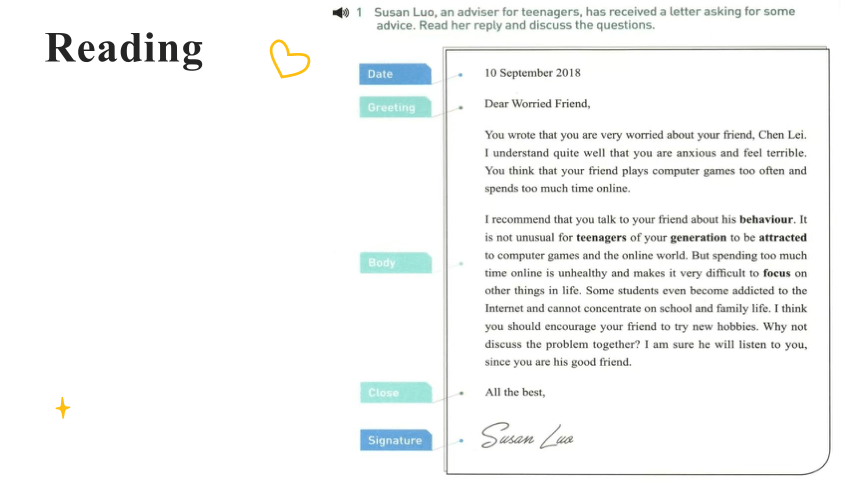Click the bold word generation
860x484 pixels.
[698, 238]
